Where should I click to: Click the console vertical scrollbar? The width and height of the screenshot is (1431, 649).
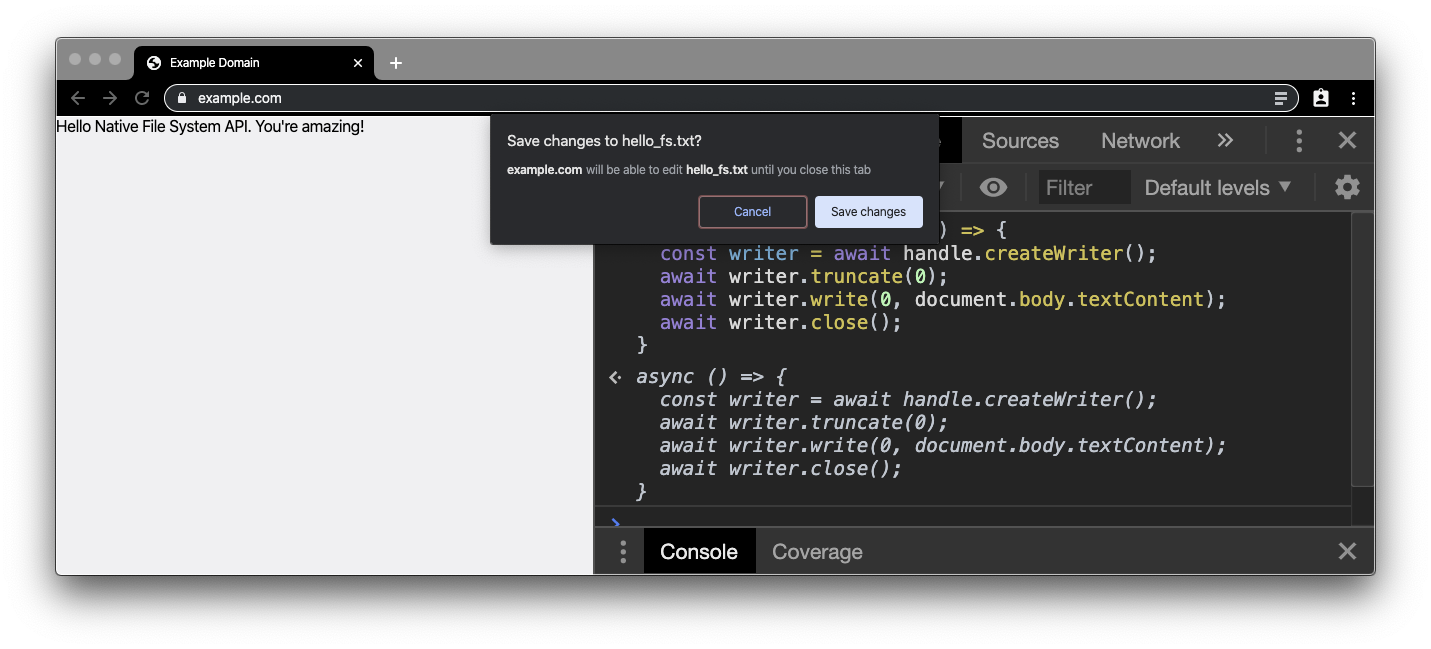point(1362,350)
